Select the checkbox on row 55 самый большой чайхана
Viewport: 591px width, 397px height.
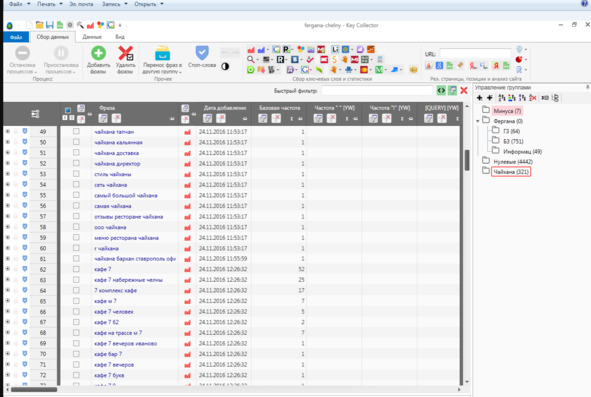click(76, 195)
